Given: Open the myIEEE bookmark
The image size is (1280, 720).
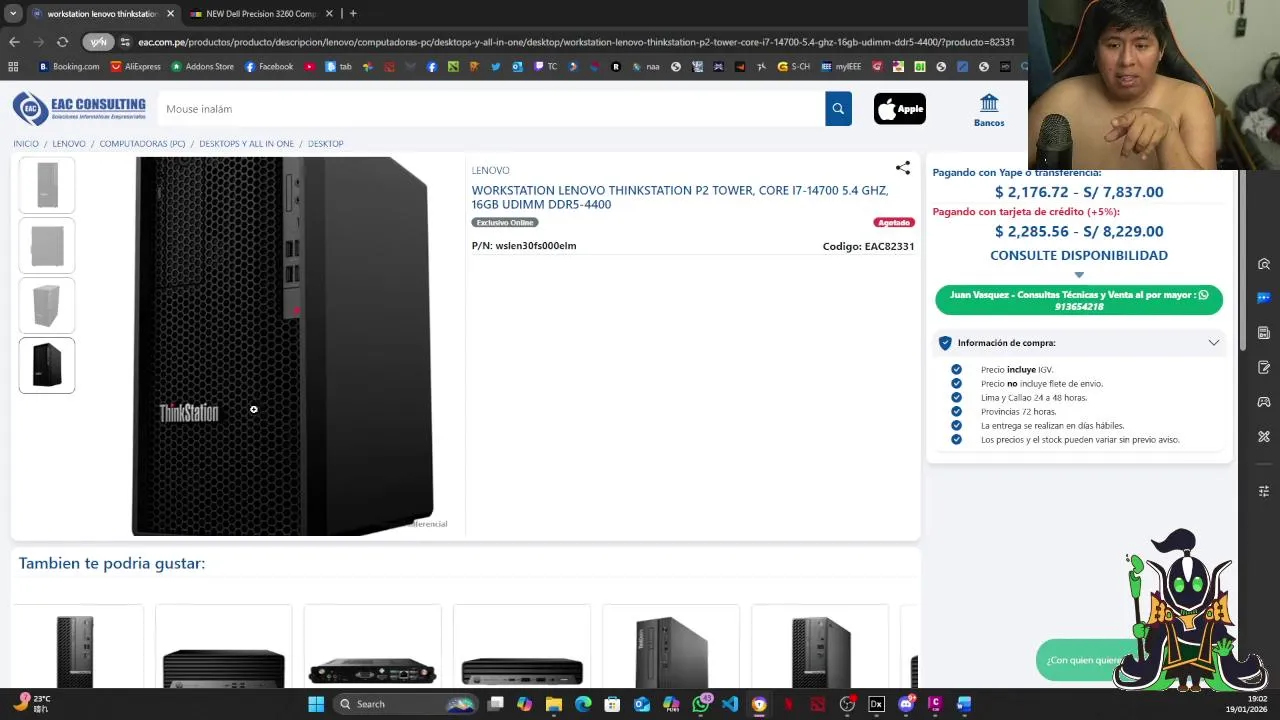Looking at the screenshot, I should (x=841, y=67).
